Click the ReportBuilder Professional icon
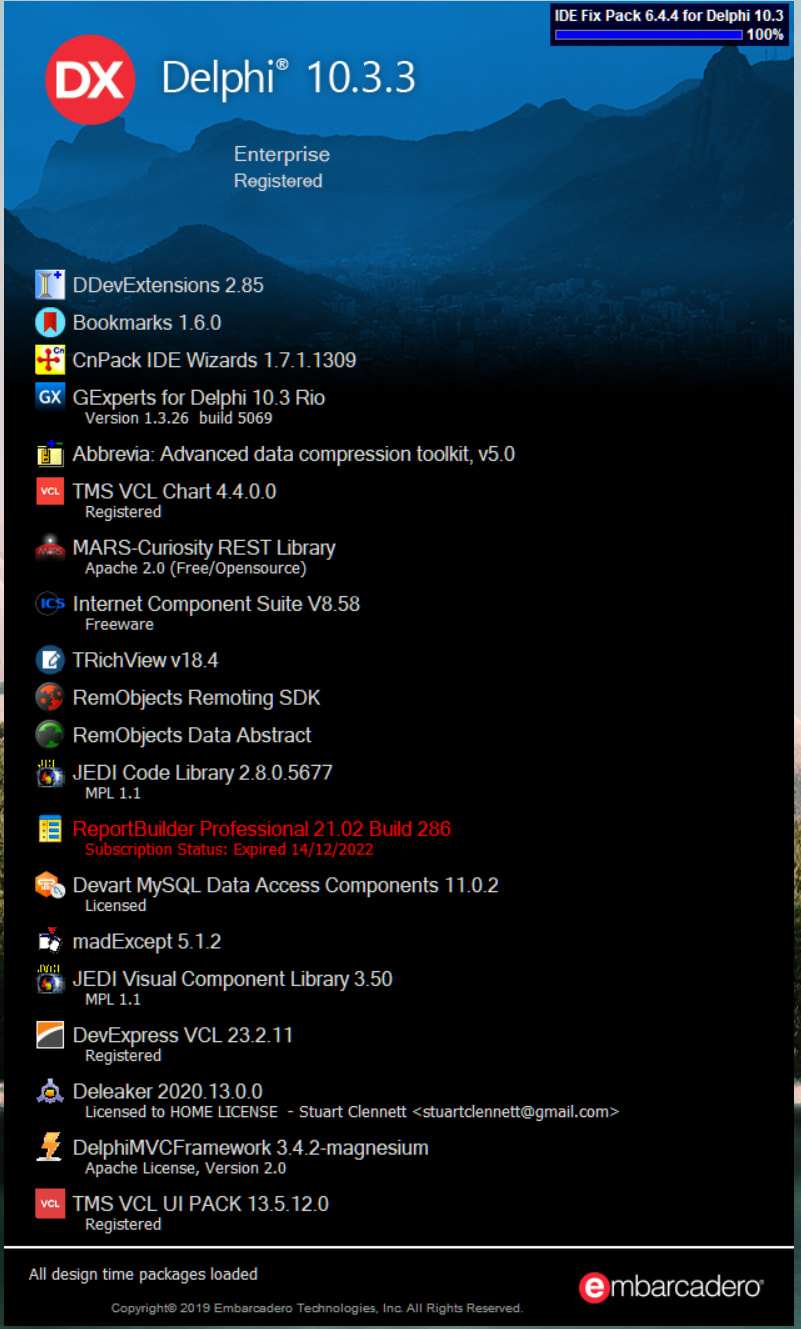Viewport: 801px width, 1329px height. (50, 829)
